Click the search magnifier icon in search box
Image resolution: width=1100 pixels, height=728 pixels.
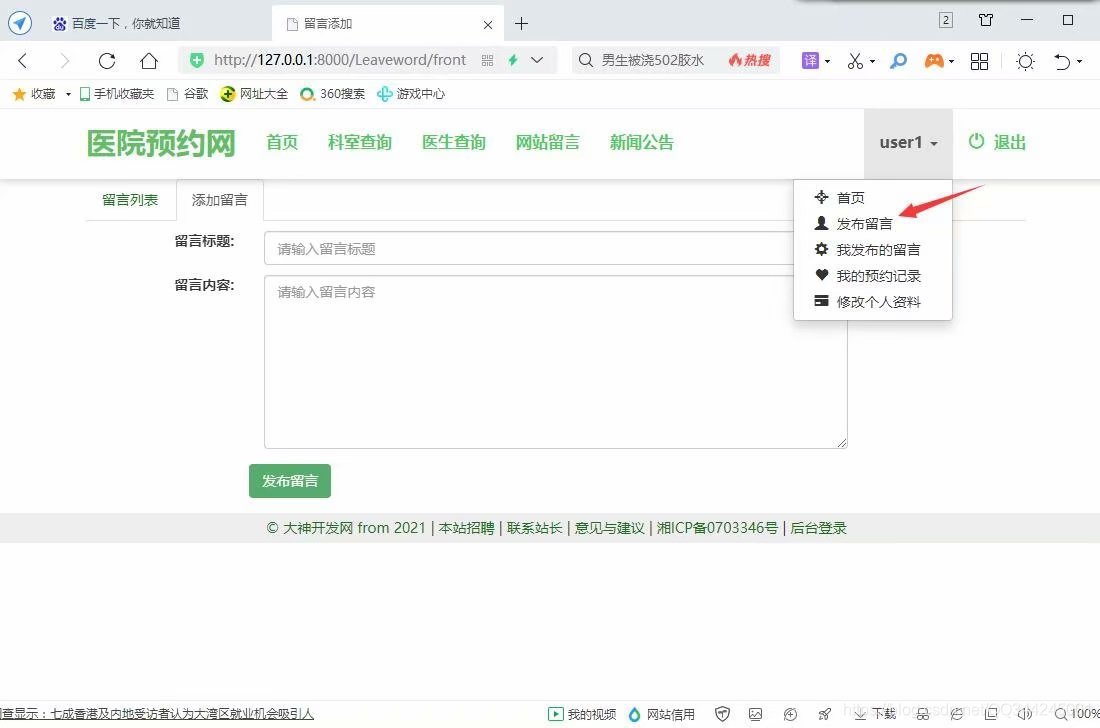point(585,60)
